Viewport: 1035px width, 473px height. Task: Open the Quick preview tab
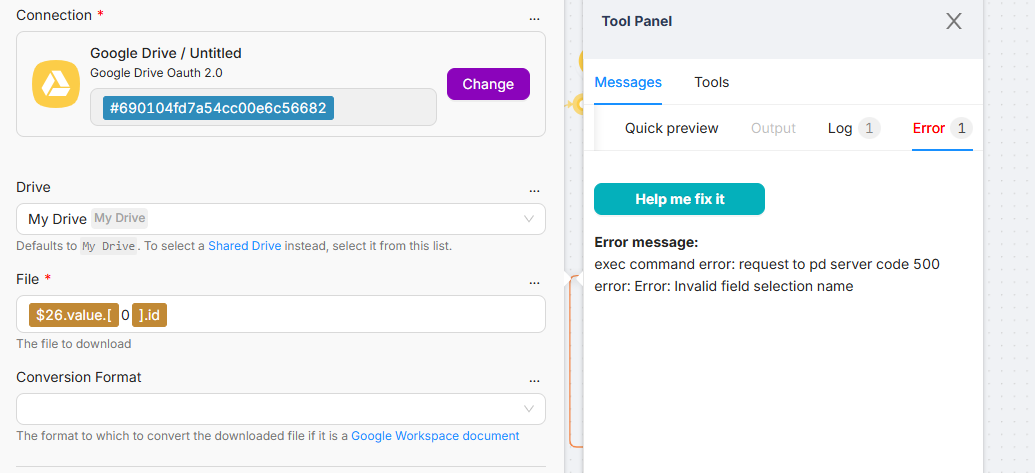(671, 128)
